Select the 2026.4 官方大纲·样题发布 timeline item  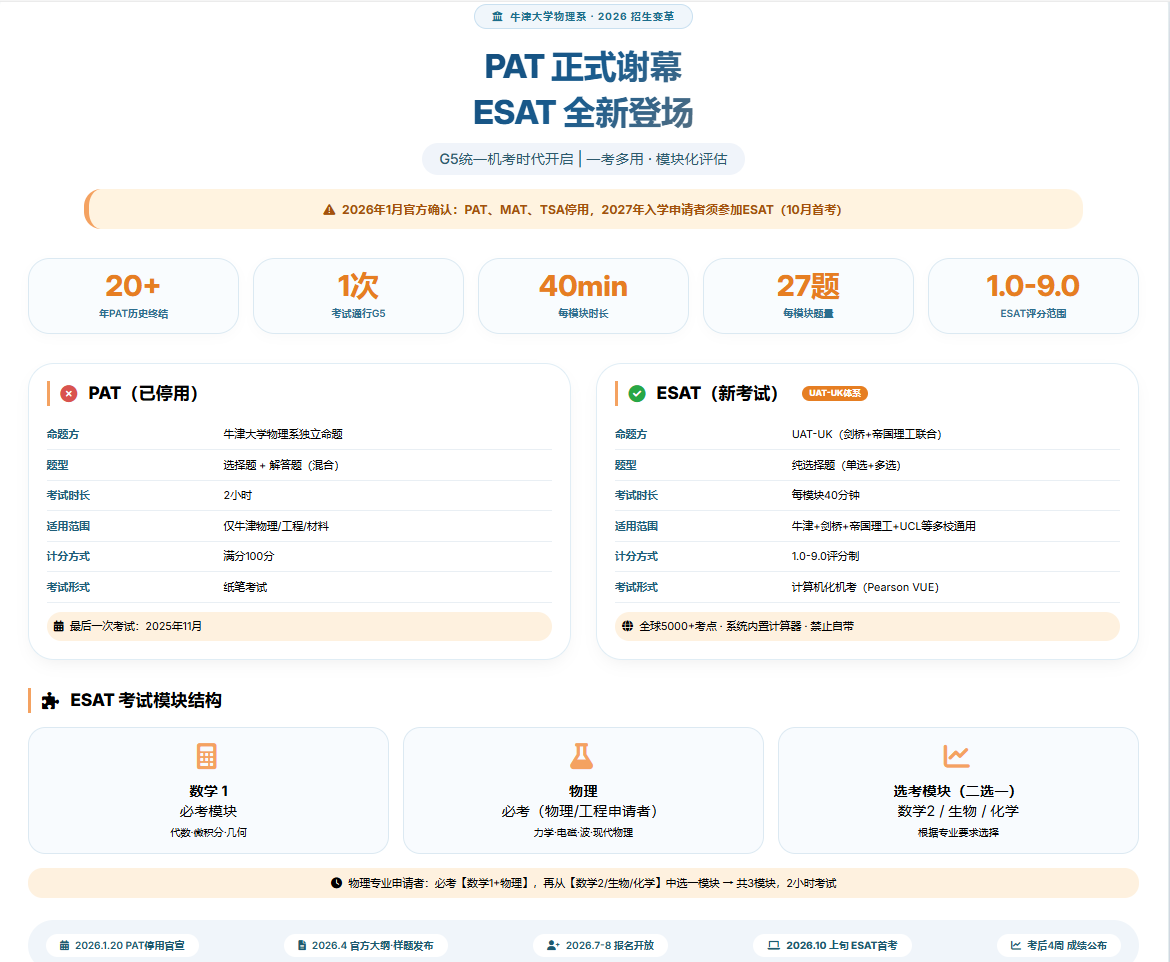365,945
